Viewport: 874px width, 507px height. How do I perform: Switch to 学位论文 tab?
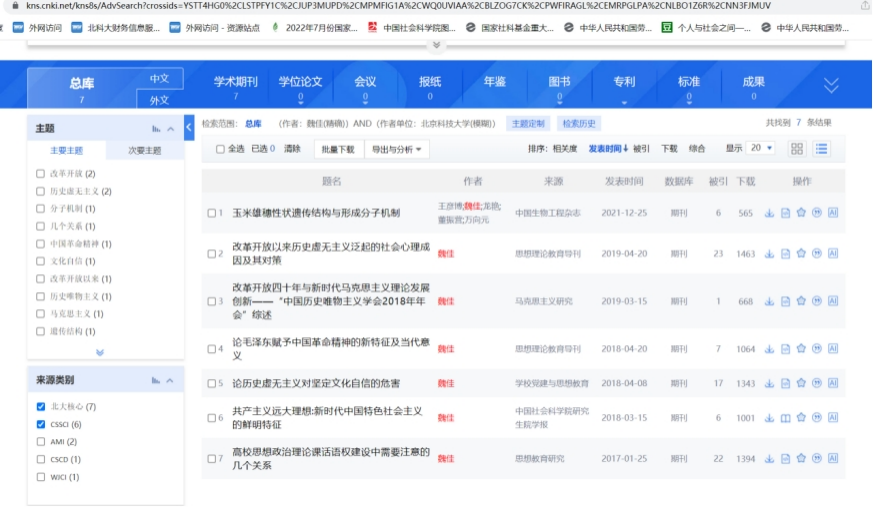pos(300,82)
